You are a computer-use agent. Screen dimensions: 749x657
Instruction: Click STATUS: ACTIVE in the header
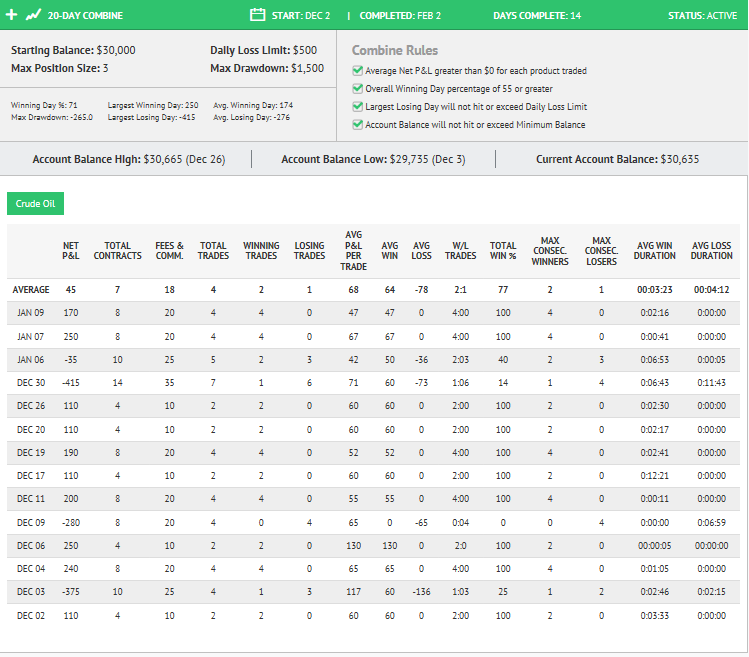pos(702,15)
